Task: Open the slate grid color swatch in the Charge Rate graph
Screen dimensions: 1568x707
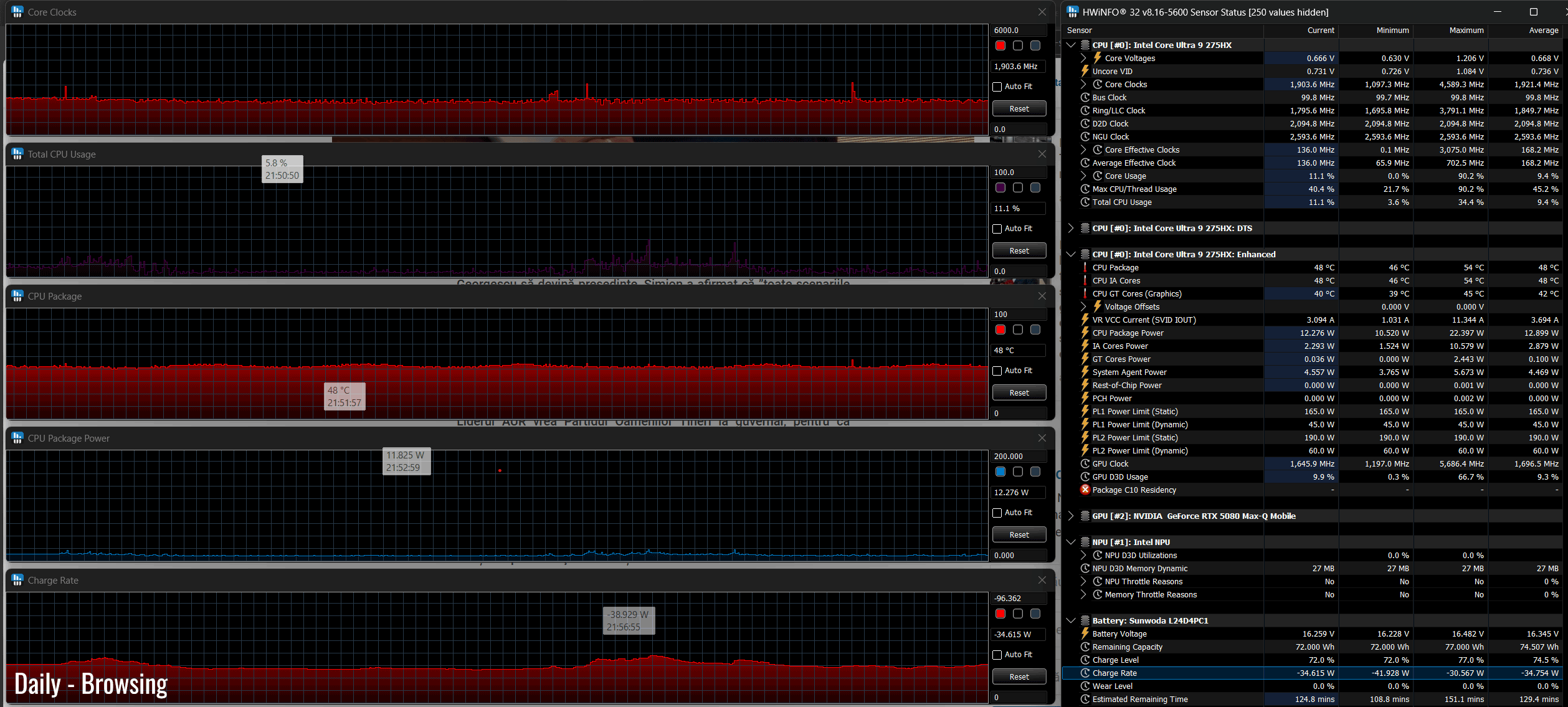Action: point(1035,614)
